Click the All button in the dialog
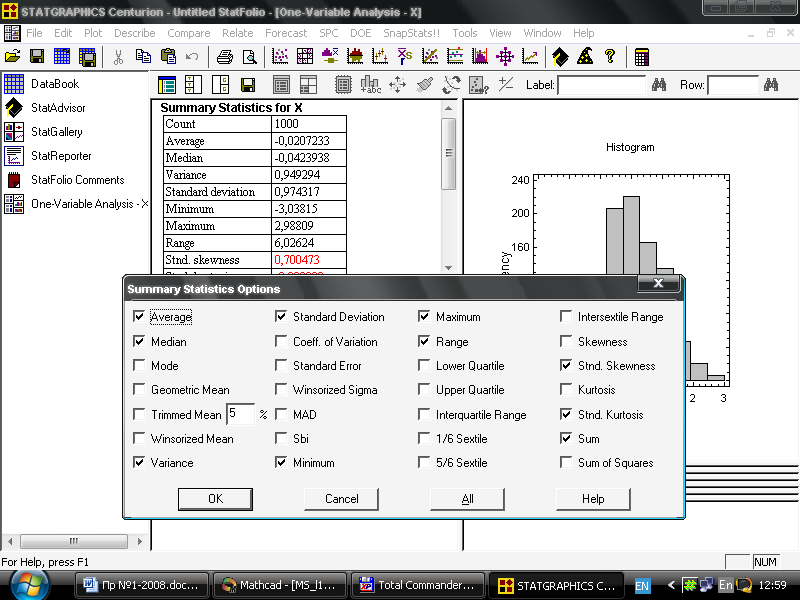 (x=467, y=499)
